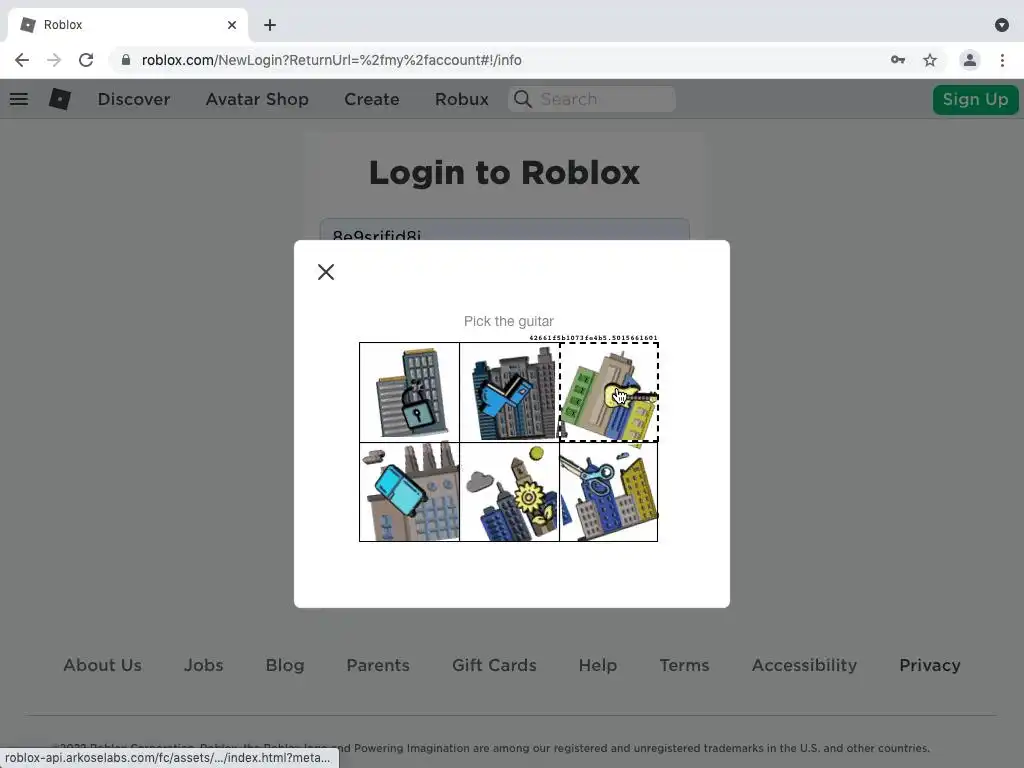Screen dimensions: 1024x768
Task: Open the Gift Cards link
Action: 494,665
